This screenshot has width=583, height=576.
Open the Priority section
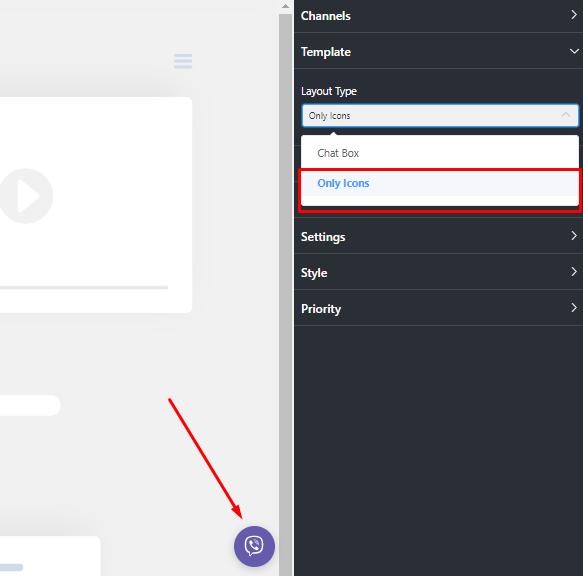point(438,309)
